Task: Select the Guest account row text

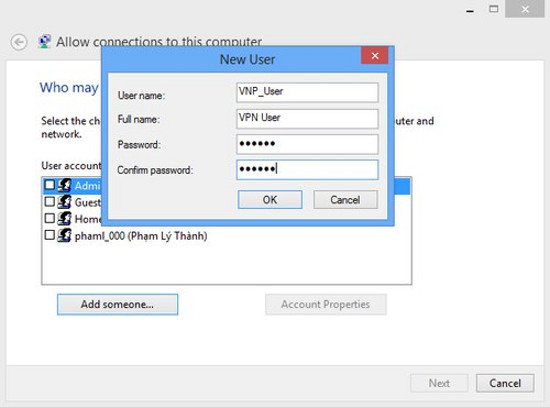Action: click(88, 202)
